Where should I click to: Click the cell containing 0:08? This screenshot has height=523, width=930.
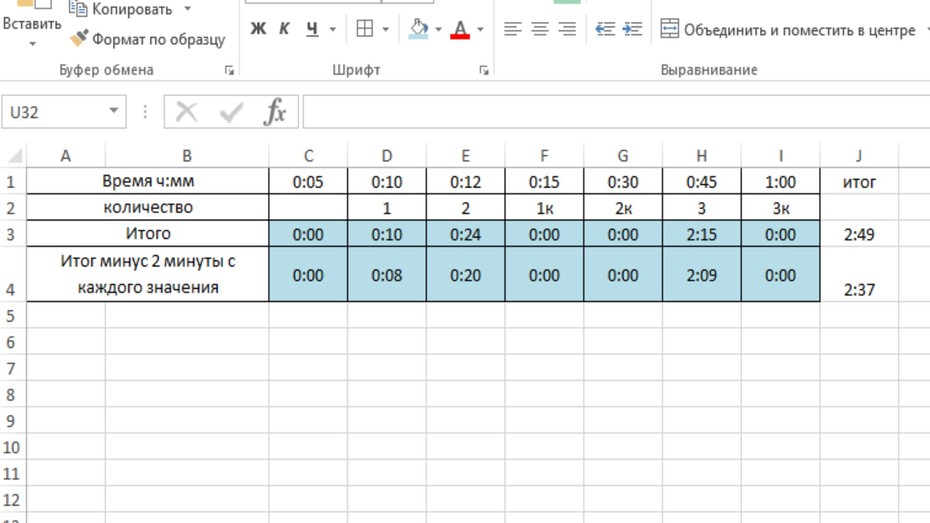point(387,275)
